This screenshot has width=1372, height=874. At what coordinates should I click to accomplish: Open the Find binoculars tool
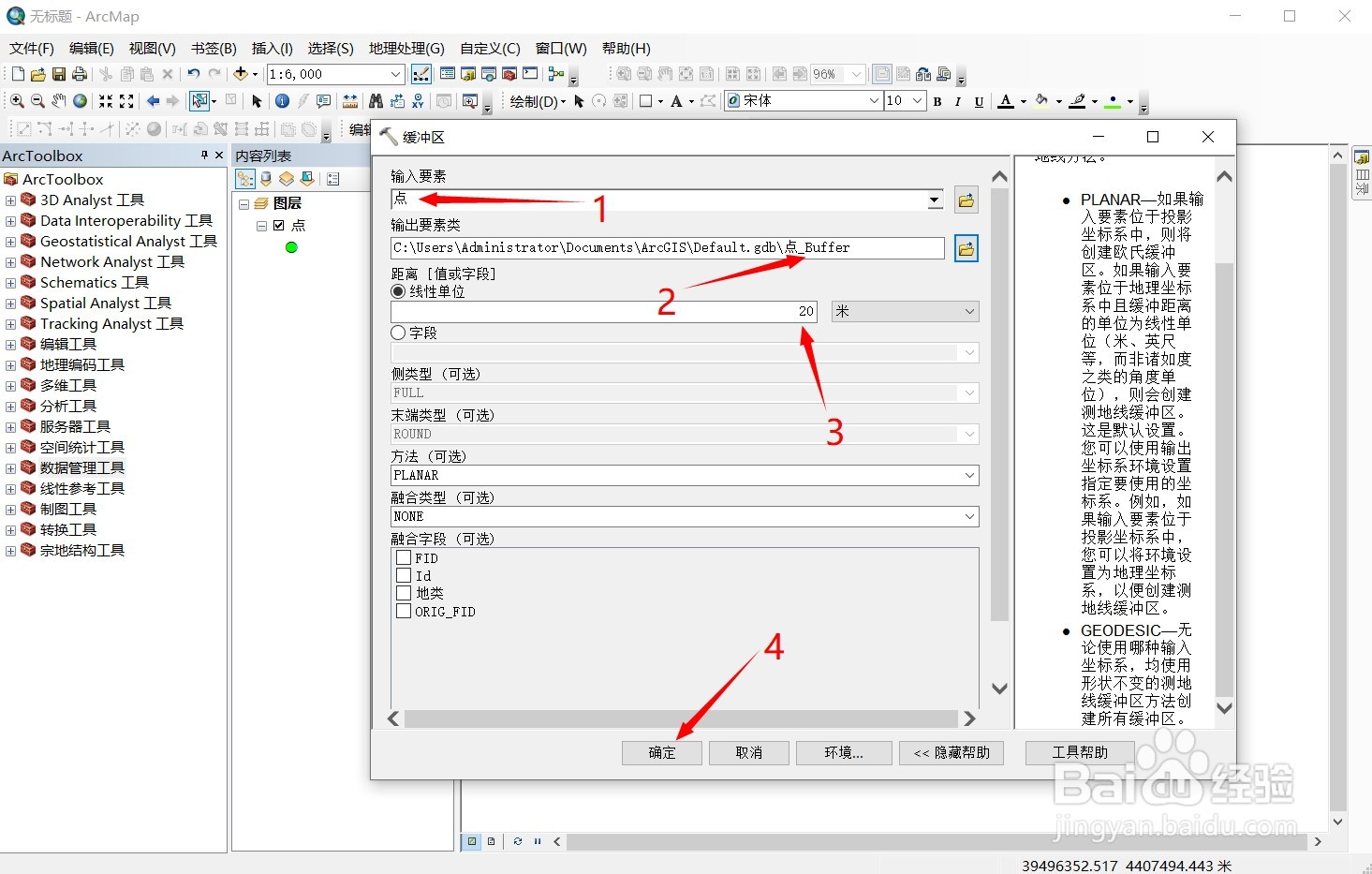376,101
